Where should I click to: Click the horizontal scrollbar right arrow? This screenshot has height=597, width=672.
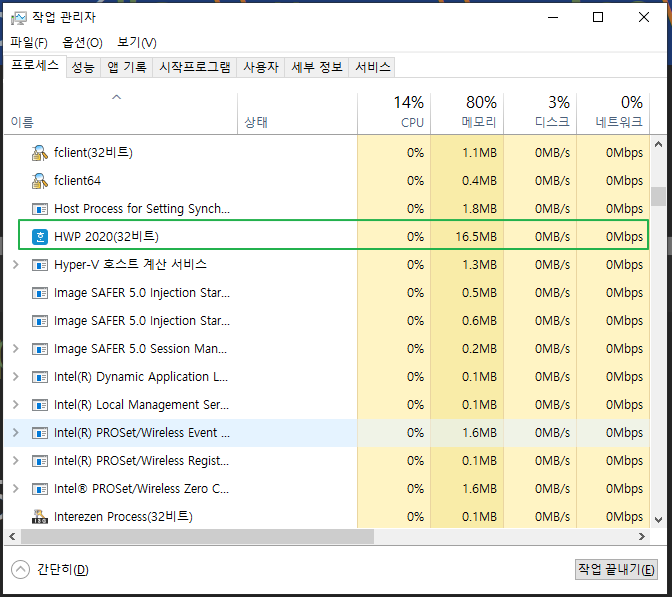pyautogui.click(x=642, y=537)
